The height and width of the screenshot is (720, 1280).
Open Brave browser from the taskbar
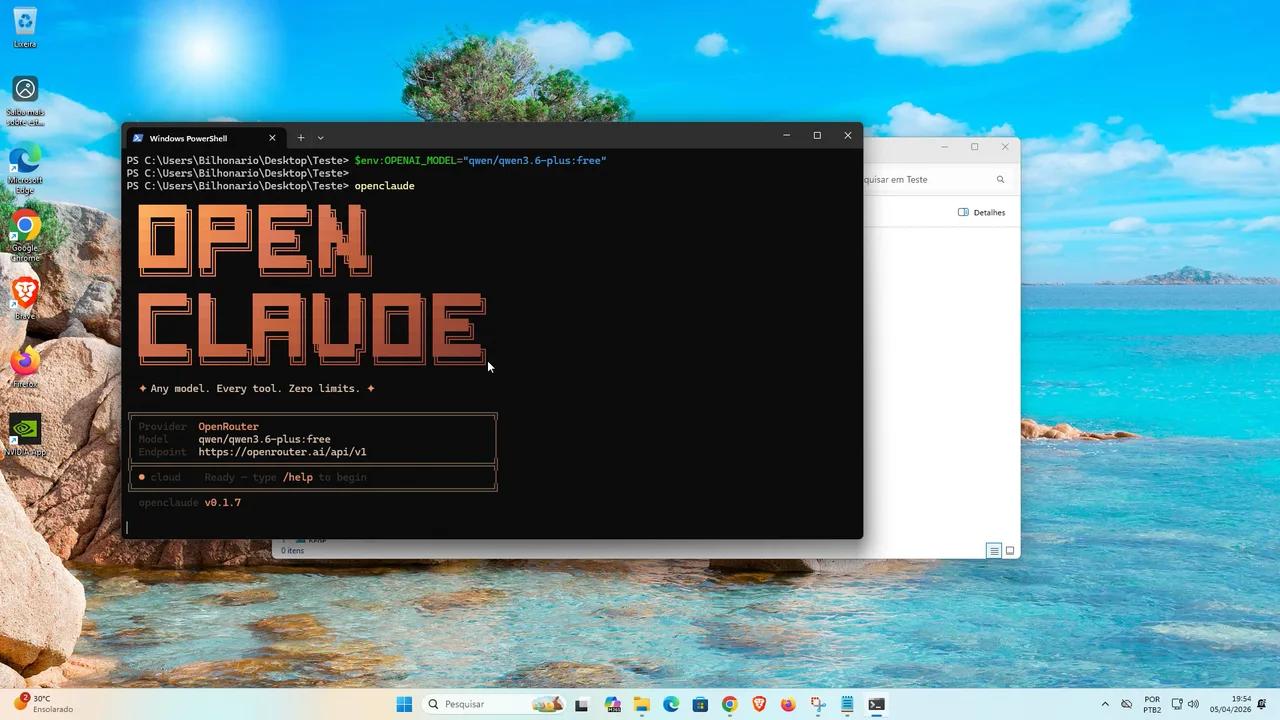coord(759,704)
